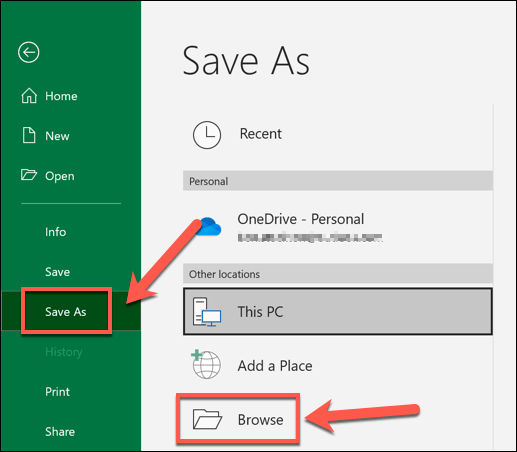Click the back arrow circle icon

point(29,52)
